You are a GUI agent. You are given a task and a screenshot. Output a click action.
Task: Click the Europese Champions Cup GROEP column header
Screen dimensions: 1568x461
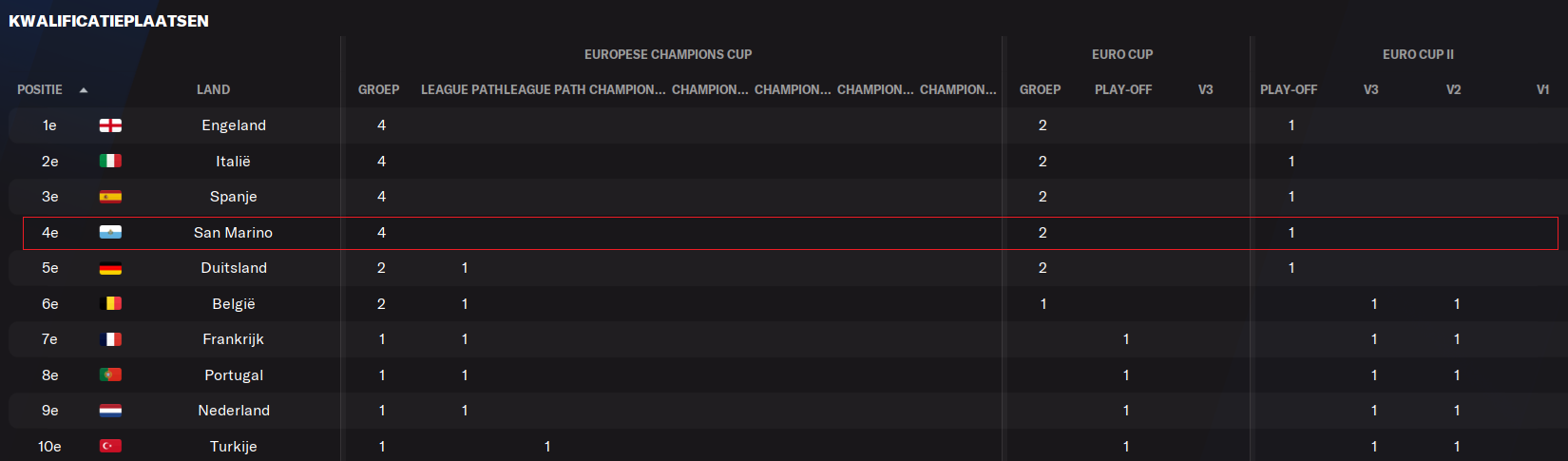tap(378, 89)
